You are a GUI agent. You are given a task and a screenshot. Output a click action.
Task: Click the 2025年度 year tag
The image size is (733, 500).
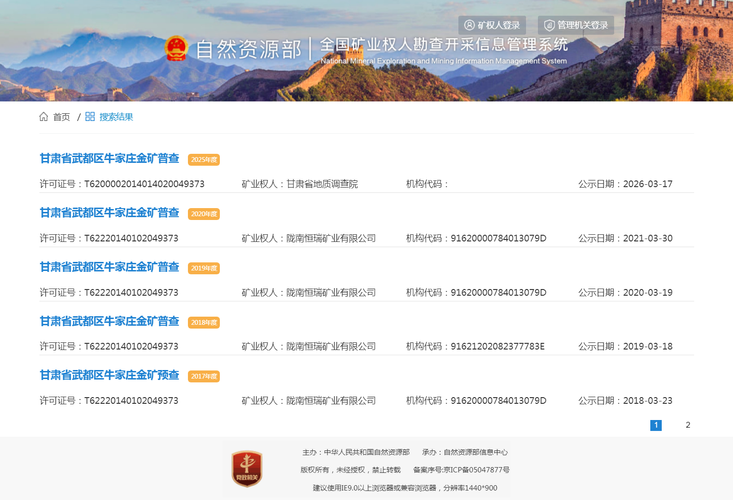(x=204, y=160)
